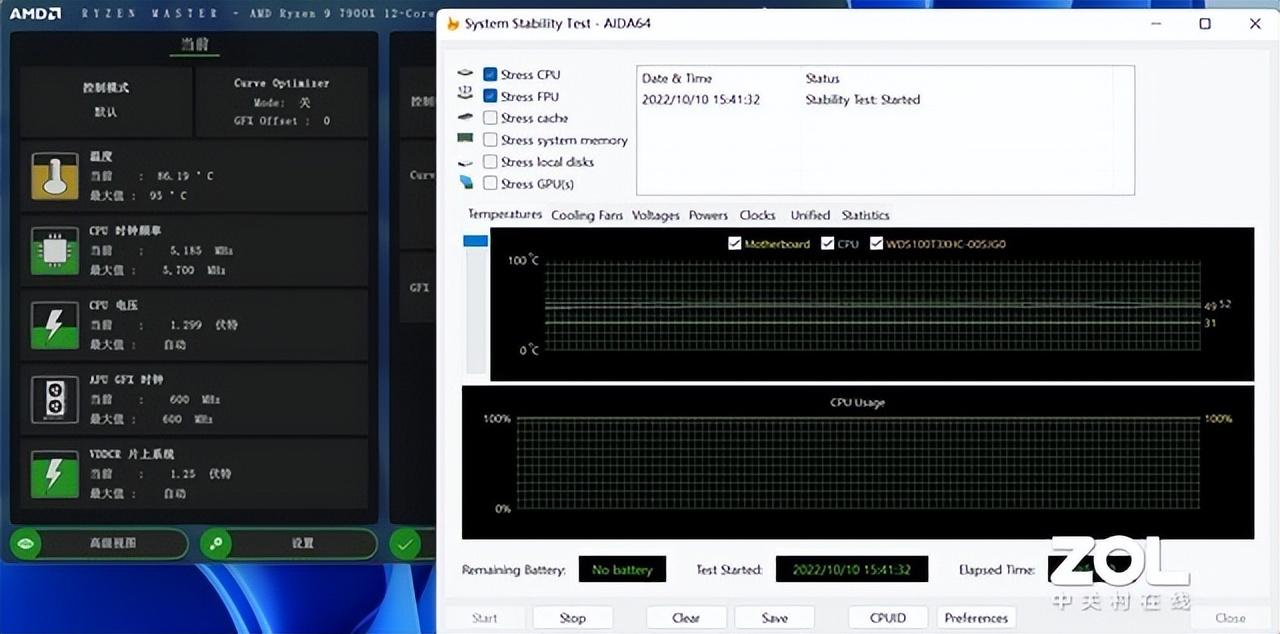Click the Stress CPU chip icon
Image resolution: width=1280 pixels, height=634 pixels.
pyautogui.click(x=465, y=74)
